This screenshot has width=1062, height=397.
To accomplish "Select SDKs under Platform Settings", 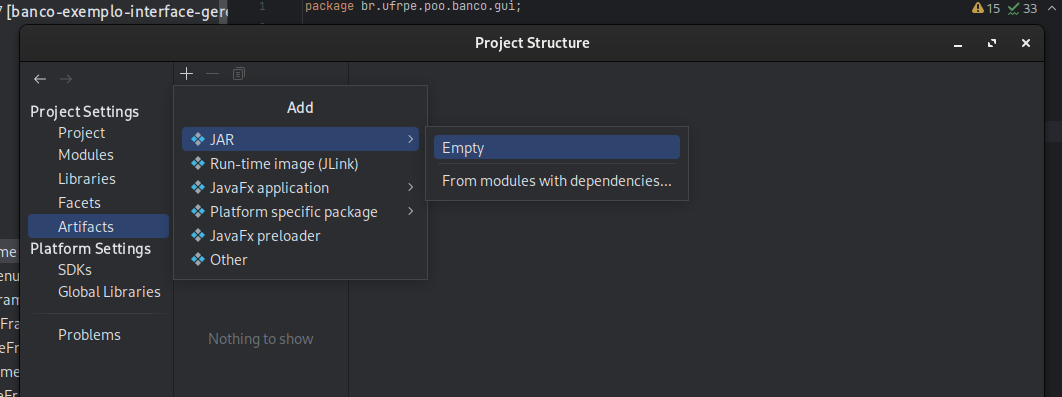I will click(75, 270).
